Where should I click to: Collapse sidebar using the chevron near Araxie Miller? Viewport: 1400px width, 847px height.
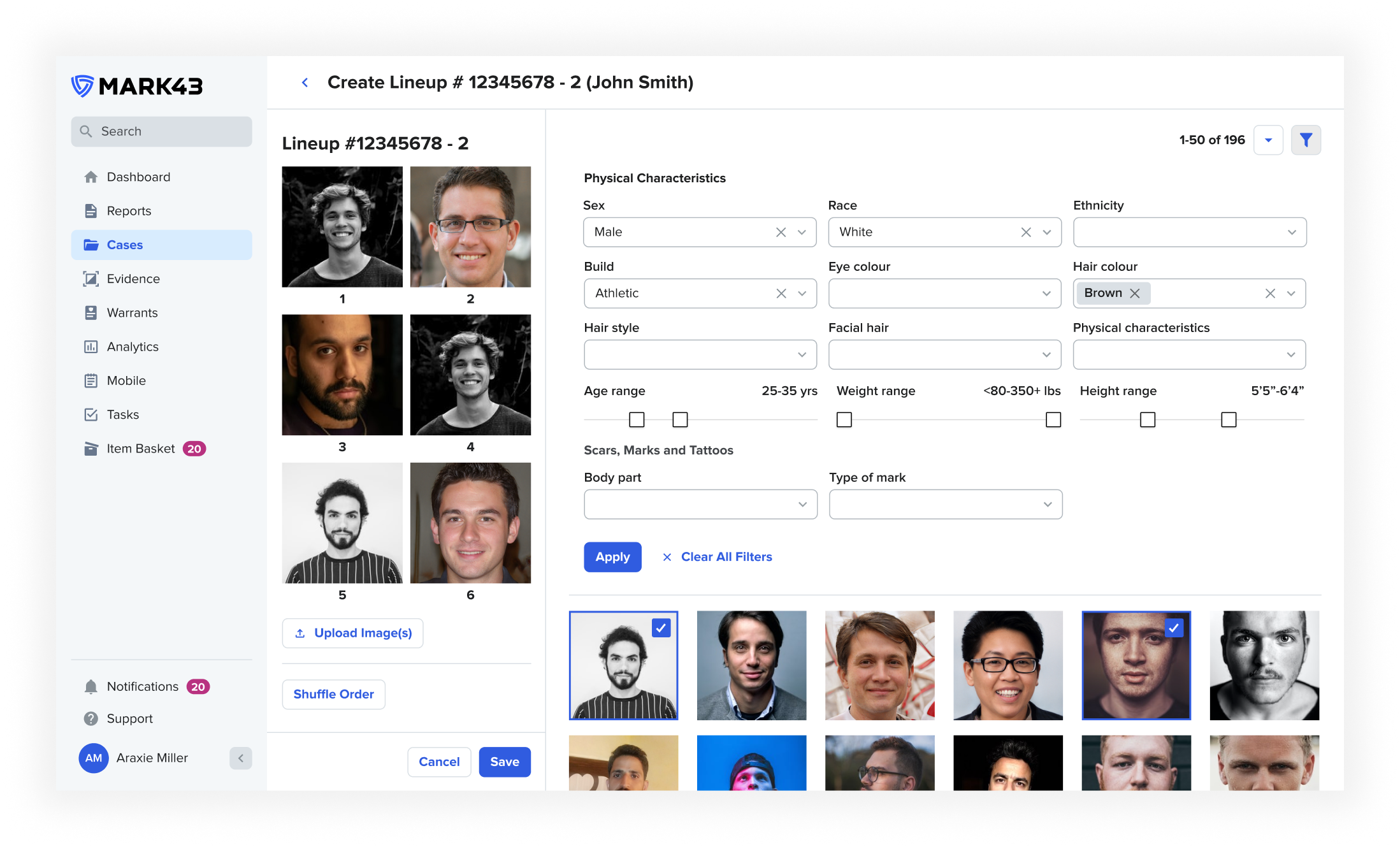tap(240, 758)
